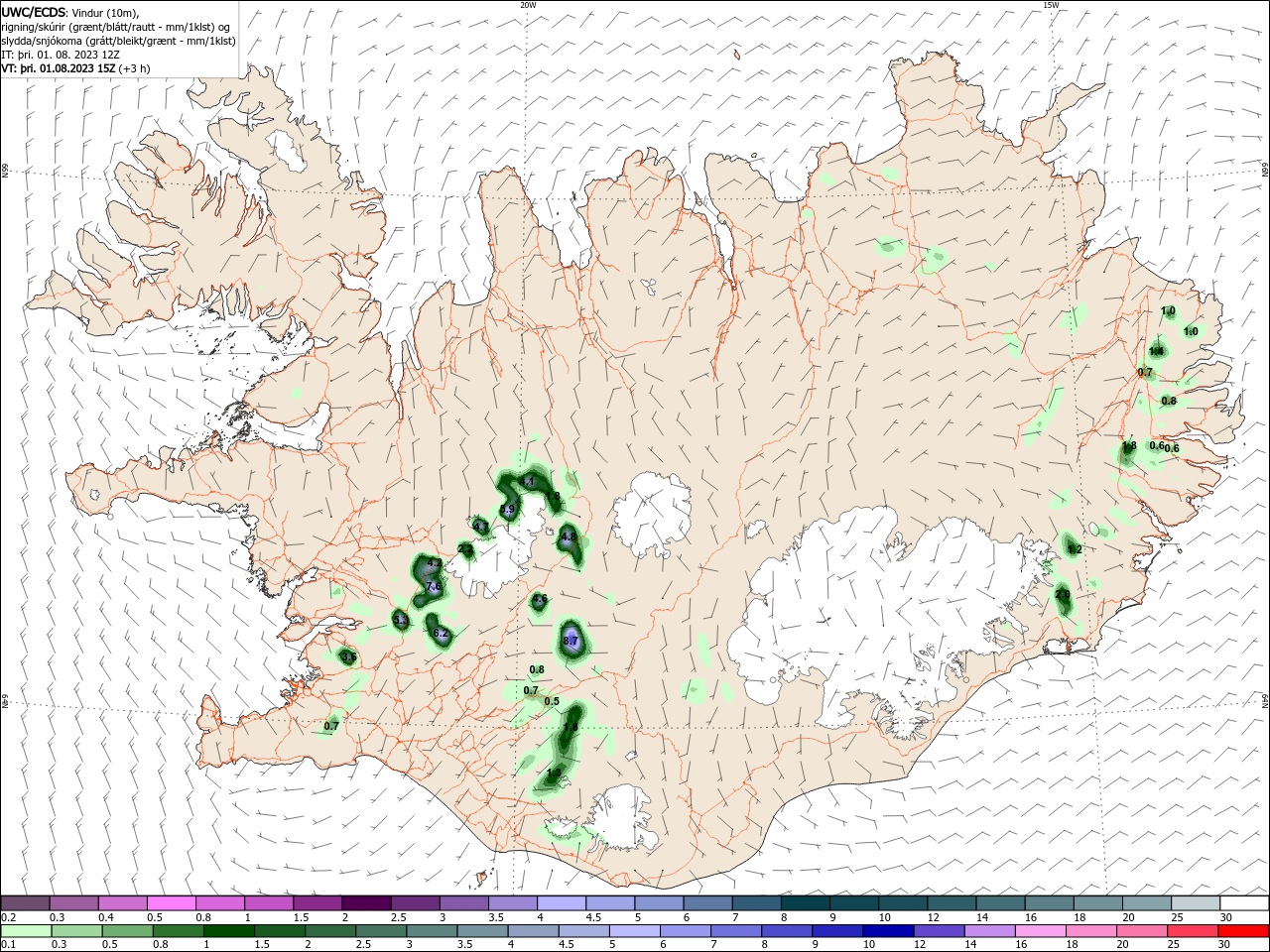Click the 7.6 precipitation value on the map
This screenshot has height=952, width=1270.
point(434,587)
